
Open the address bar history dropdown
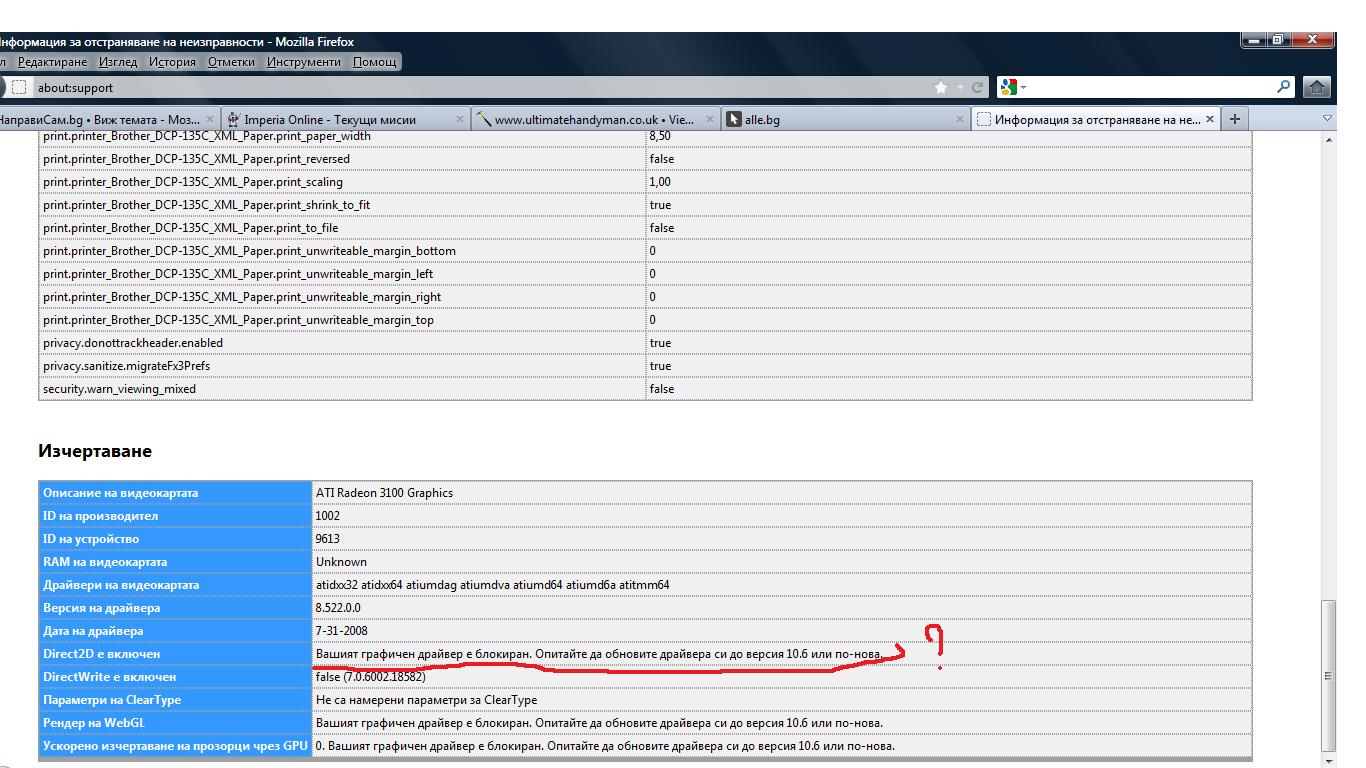(960, 88)
